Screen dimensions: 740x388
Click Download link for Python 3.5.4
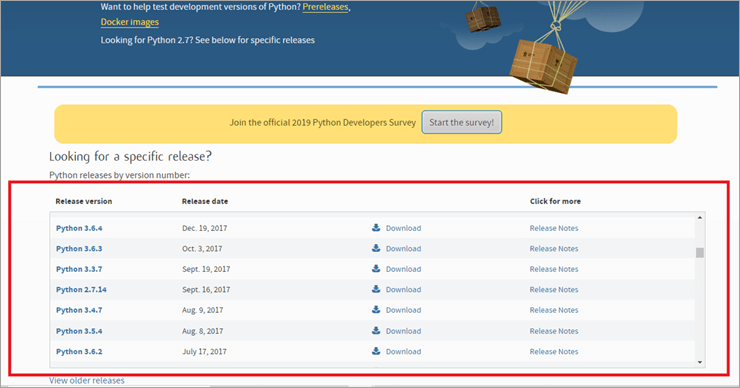404,331
